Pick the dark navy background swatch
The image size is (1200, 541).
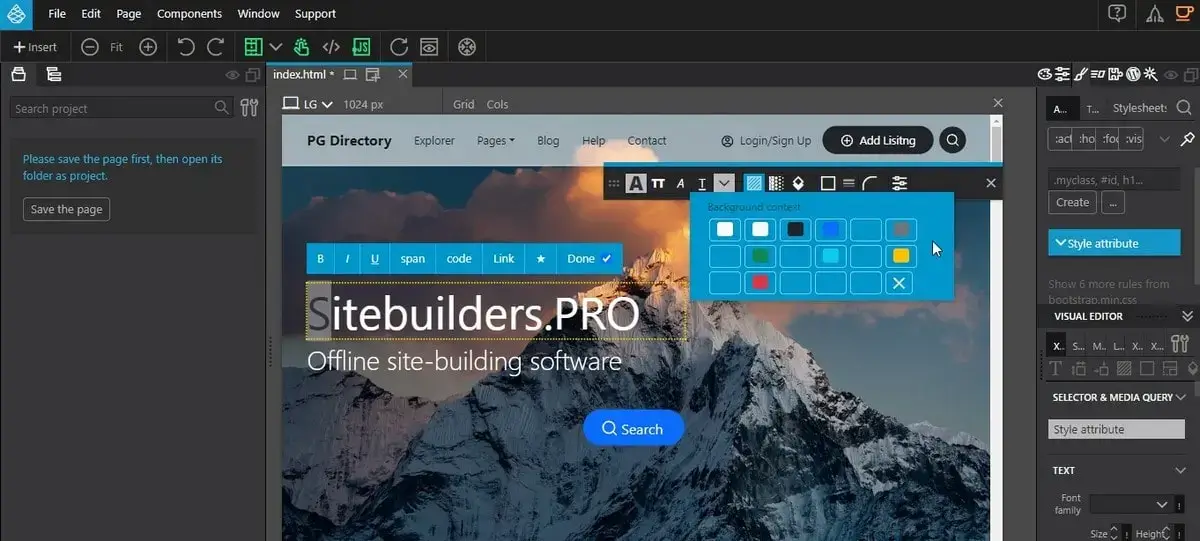point(796,230)
